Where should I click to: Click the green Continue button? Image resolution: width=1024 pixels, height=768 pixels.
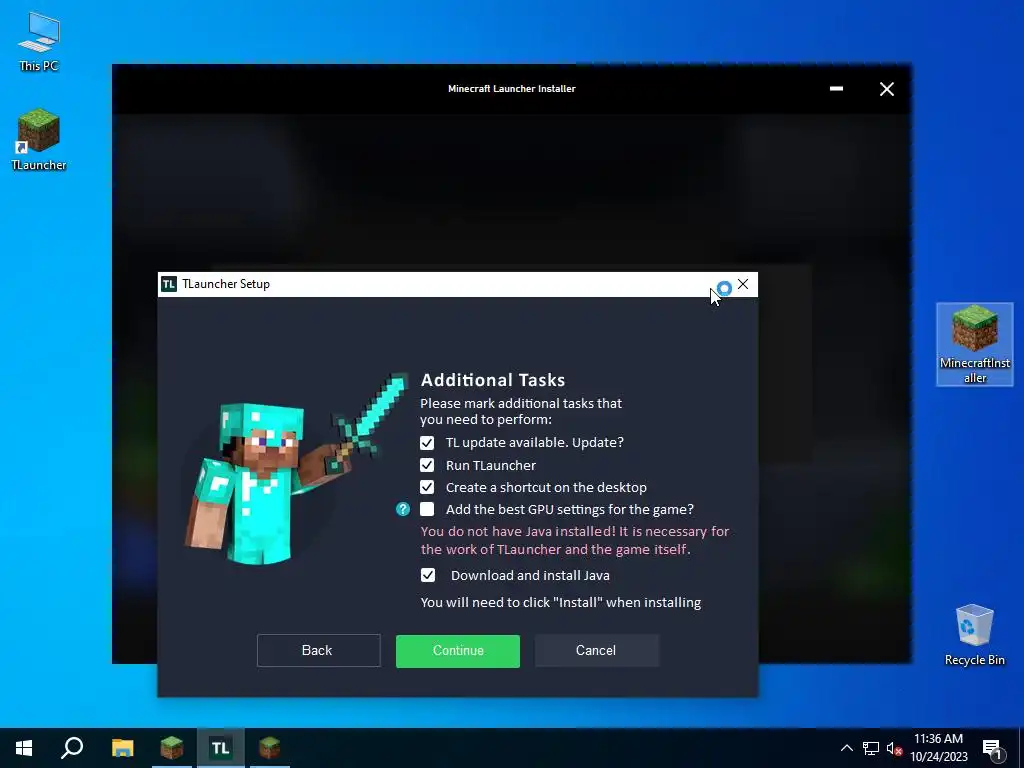click(458, 651)
